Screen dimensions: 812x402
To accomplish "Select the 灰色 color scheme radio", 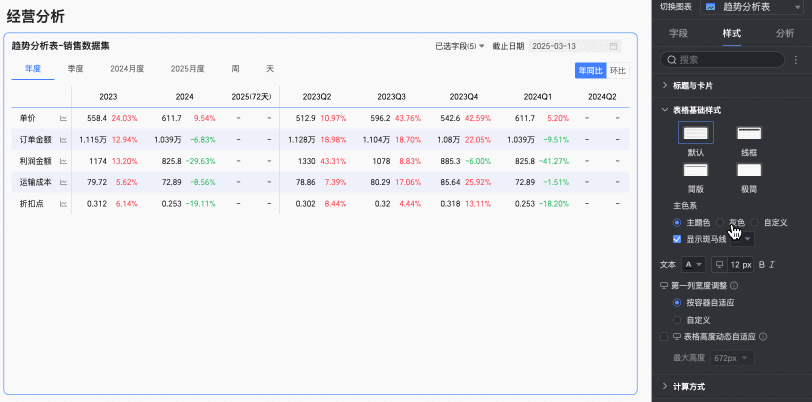I will click(720, 222).
